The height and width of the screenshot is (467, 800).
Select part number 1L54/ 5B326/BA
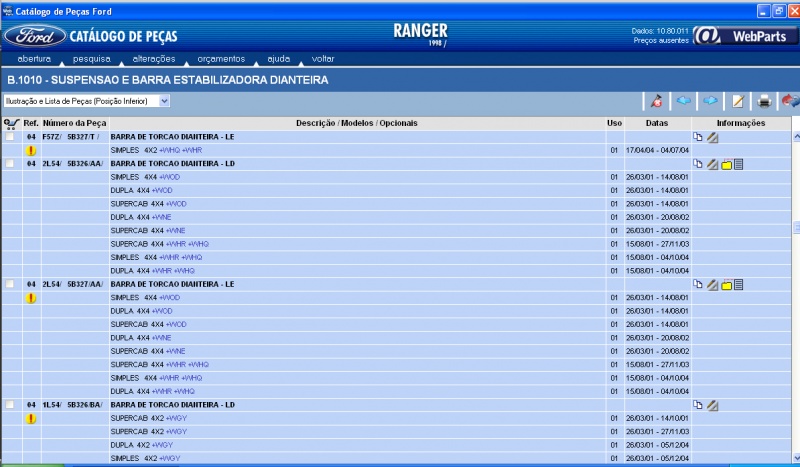(72, 404)
